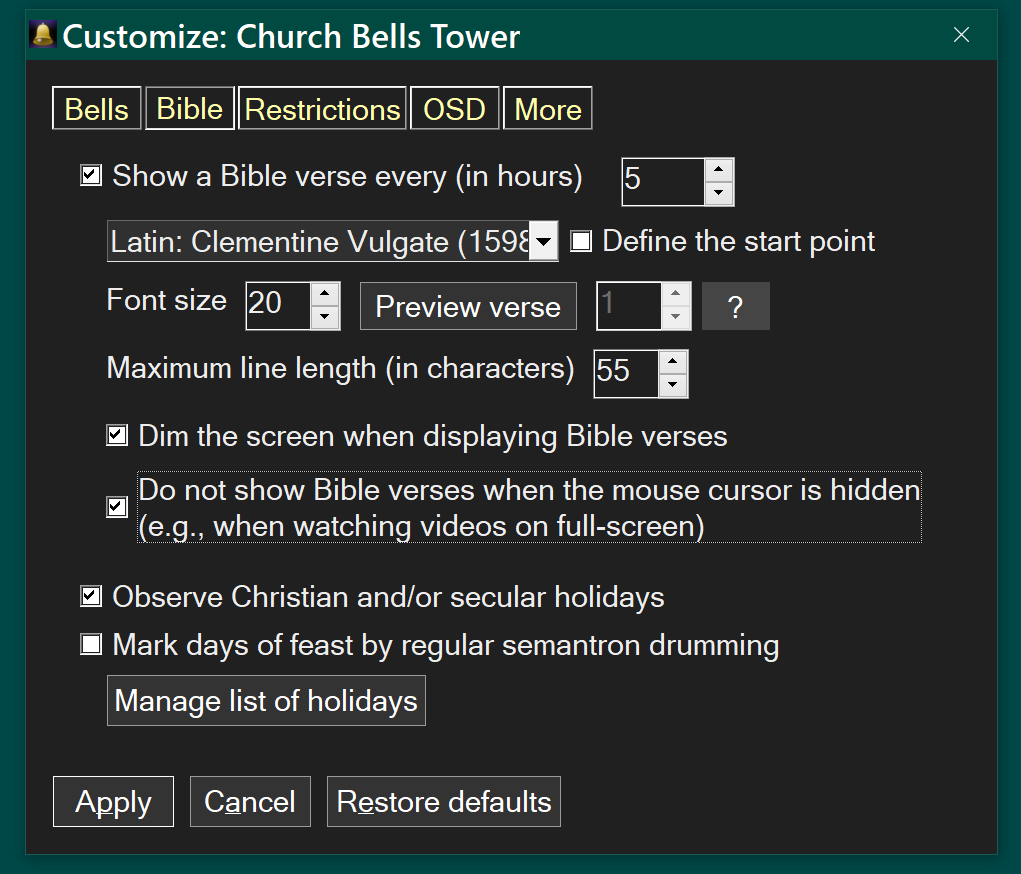Decrease Bible verse hours interval
1021x874 pixels.
coord(719,194)
